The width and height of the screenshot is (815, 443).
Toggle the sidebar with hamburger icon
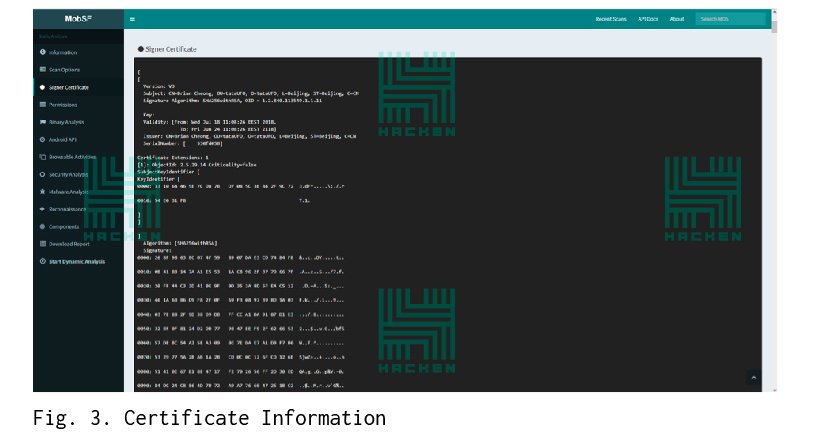[x=133, y=19]
